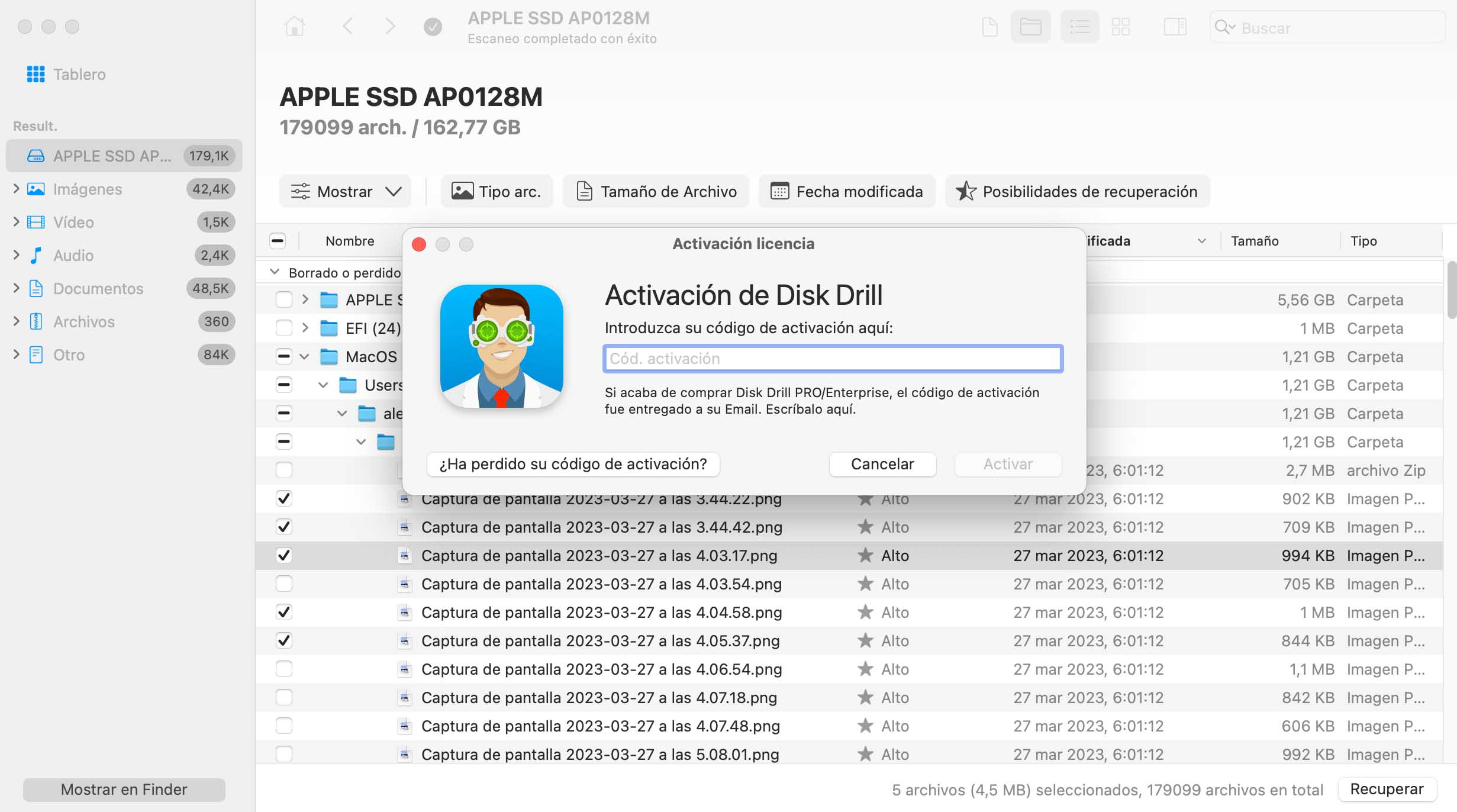Click the Disk Drill mascot icon

[x=502, y=347]
